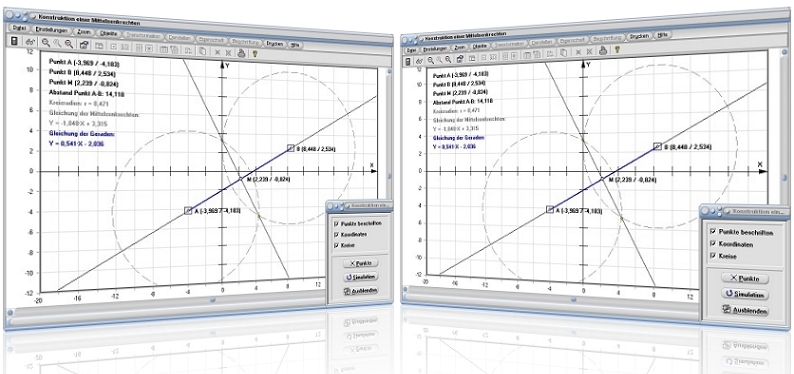Select point A marker in the left graph
This screenshot has width=794, height=374.
point(189,210)
